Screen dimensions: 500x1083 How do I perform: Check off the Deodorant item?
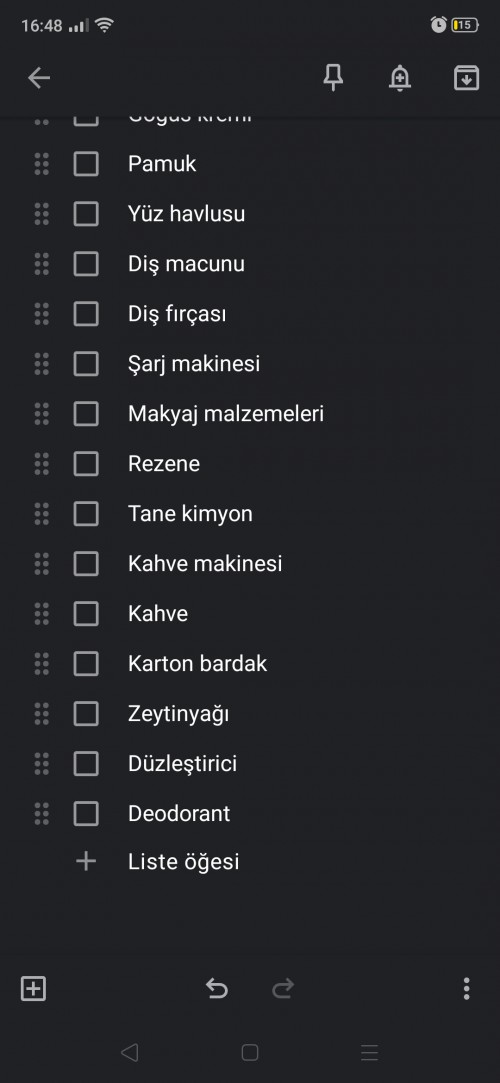pyautogui.click(x=86, y=814)
